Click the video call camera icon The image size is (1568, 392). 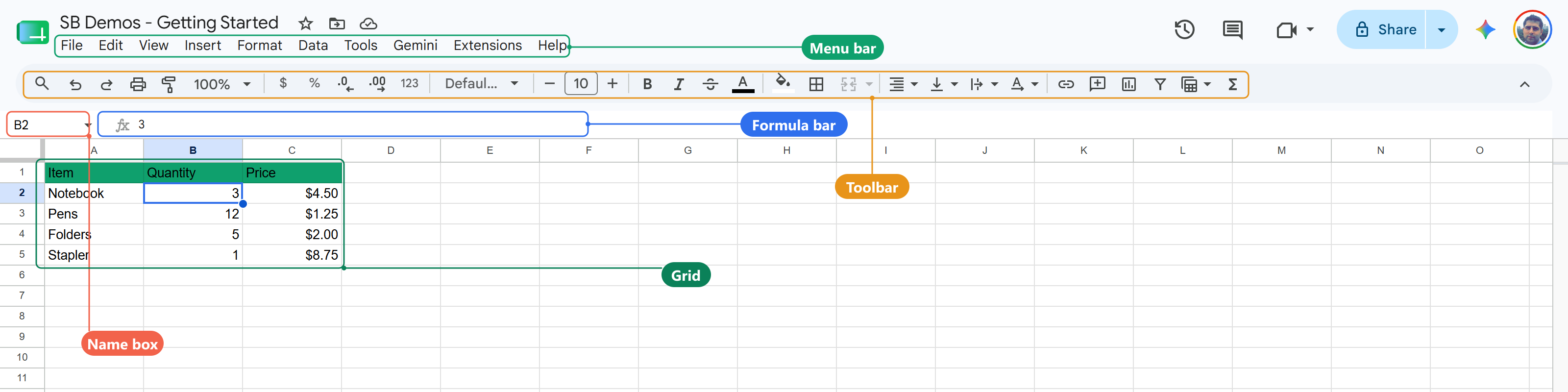point(1287,29)
